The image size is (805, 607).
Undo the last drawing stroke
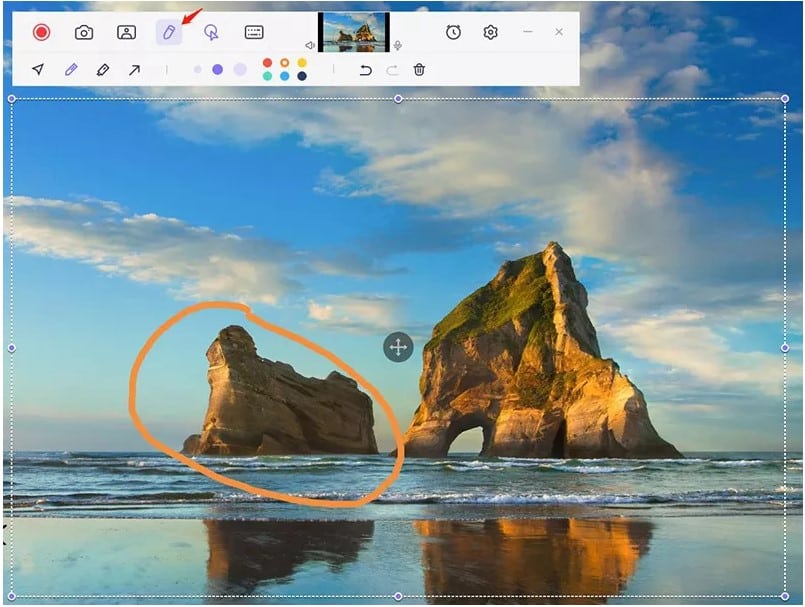click(366, 70)
